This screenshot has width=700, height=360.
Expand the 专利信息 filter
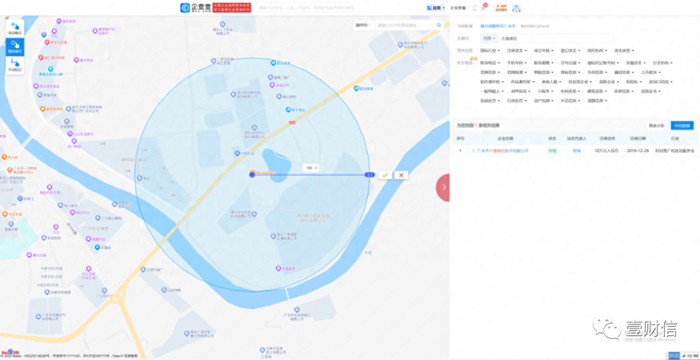click(x=597, y=72)
